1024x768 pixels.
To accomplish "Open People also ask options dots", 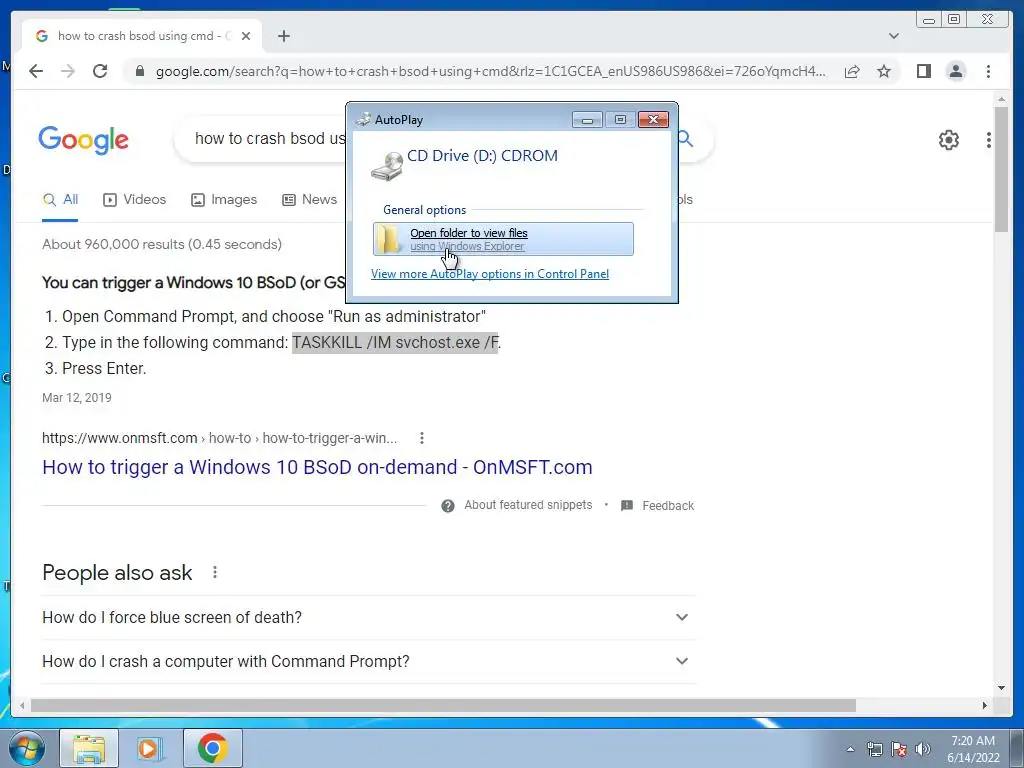I will [x=215, y=573].
